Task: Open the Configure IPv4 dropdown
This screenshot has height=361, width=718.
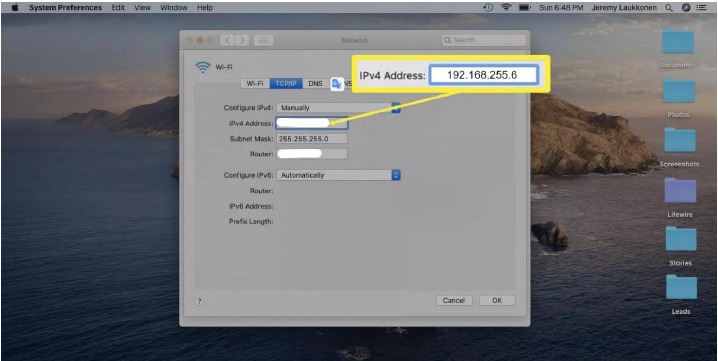Action: pos(338,108)
